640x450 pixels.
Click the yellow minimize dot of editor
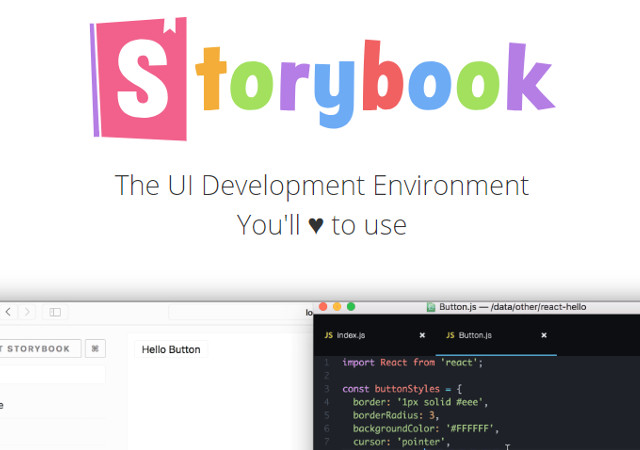337,307
